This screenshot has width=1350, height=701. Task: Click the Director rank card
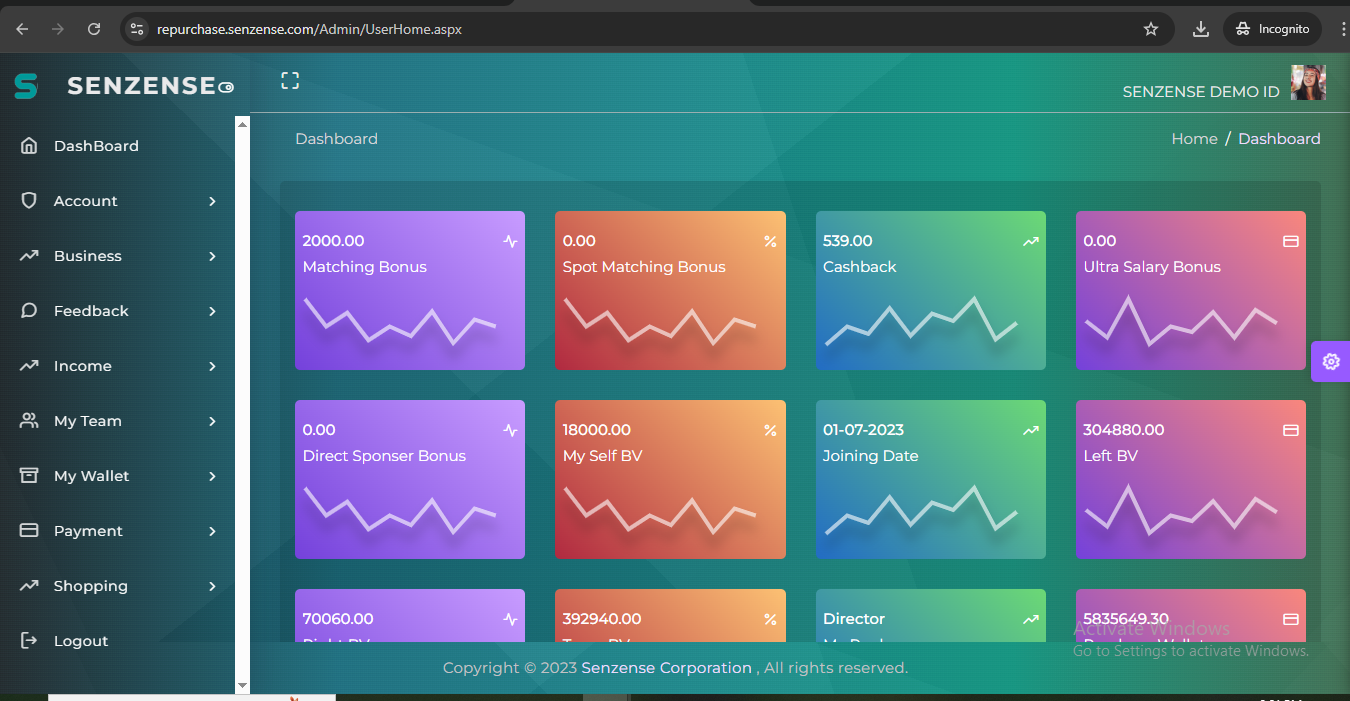931,616
